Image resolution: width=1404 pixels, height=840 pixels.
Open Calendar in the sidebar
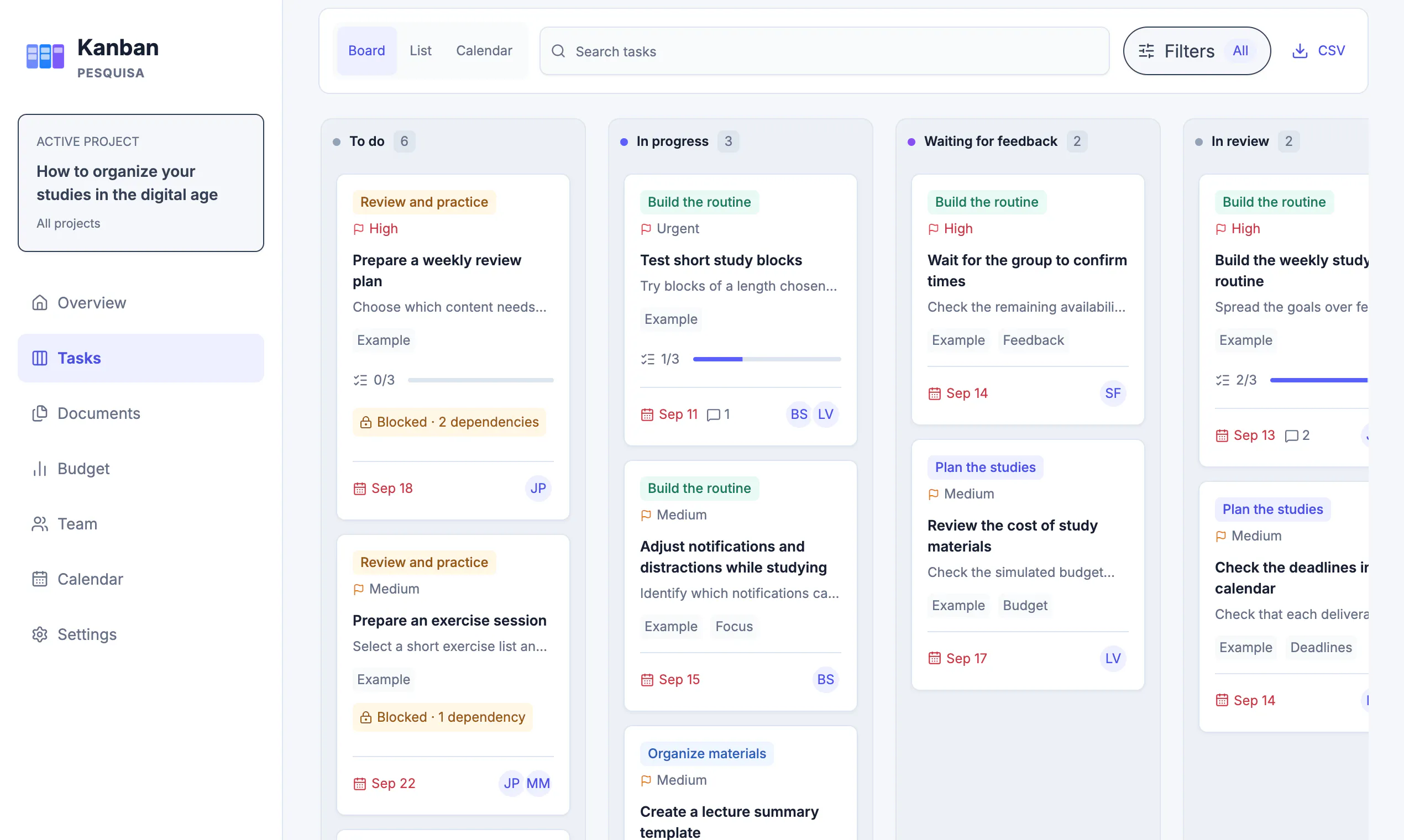140,579
